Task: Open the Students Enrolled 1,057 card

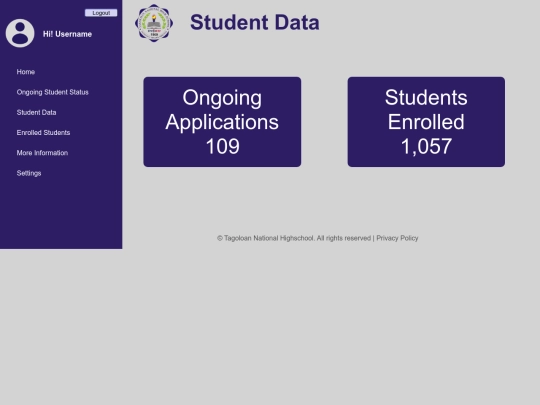Action: tap(426, 122)
